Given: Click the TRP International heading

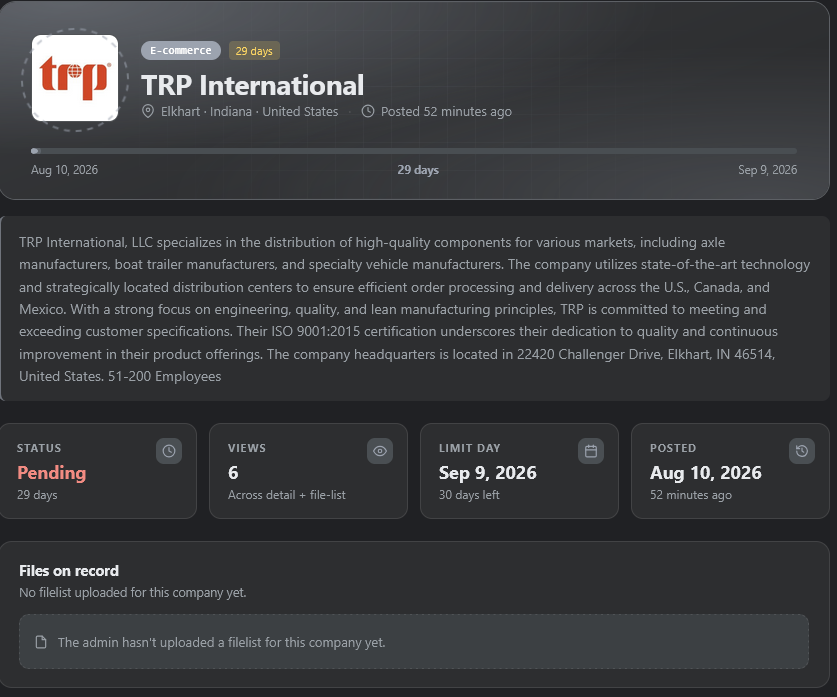Looking at the screenshot, I should [x=252, y=85].
